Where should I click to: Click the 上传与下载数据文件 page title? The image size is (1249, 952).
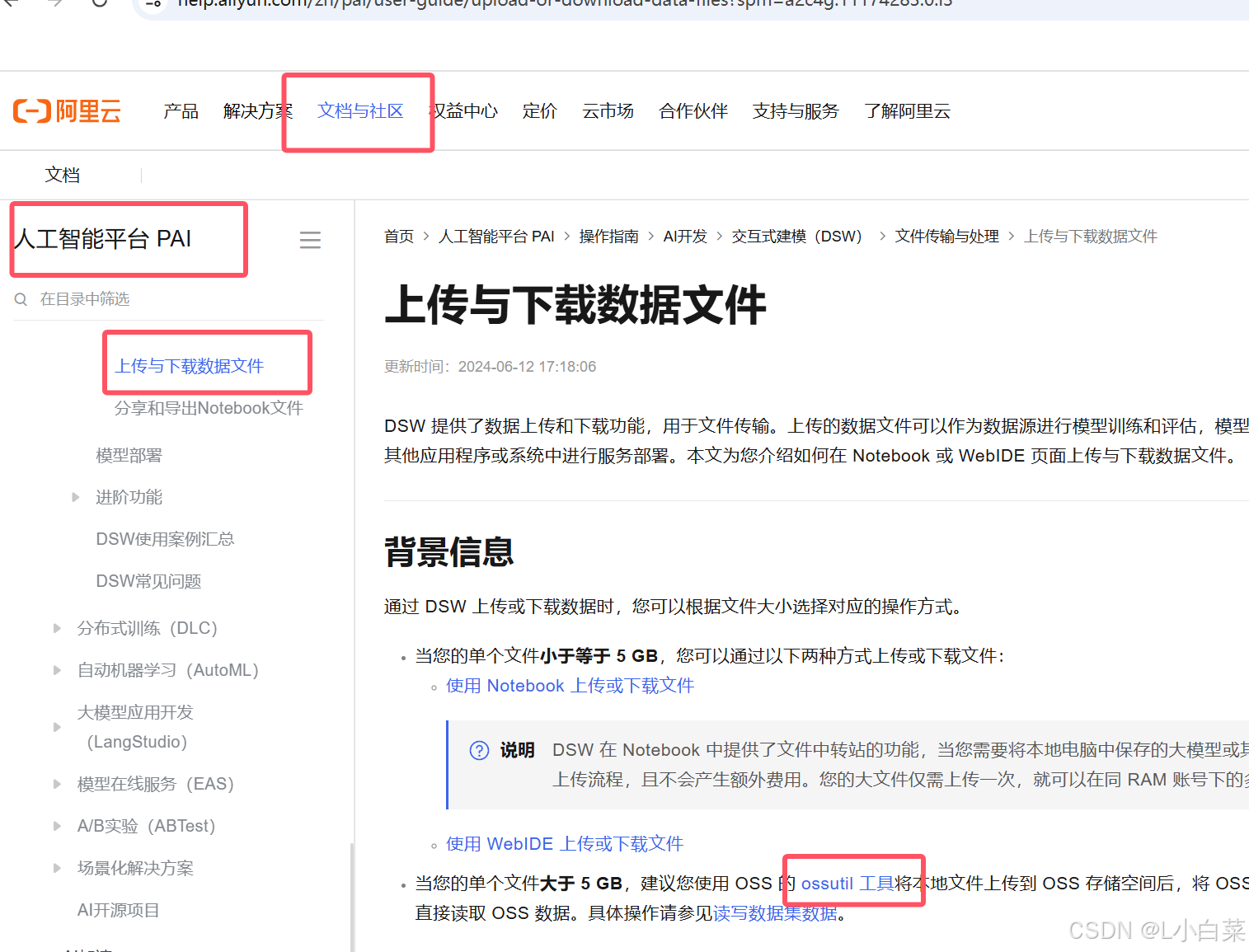(575, 304)
